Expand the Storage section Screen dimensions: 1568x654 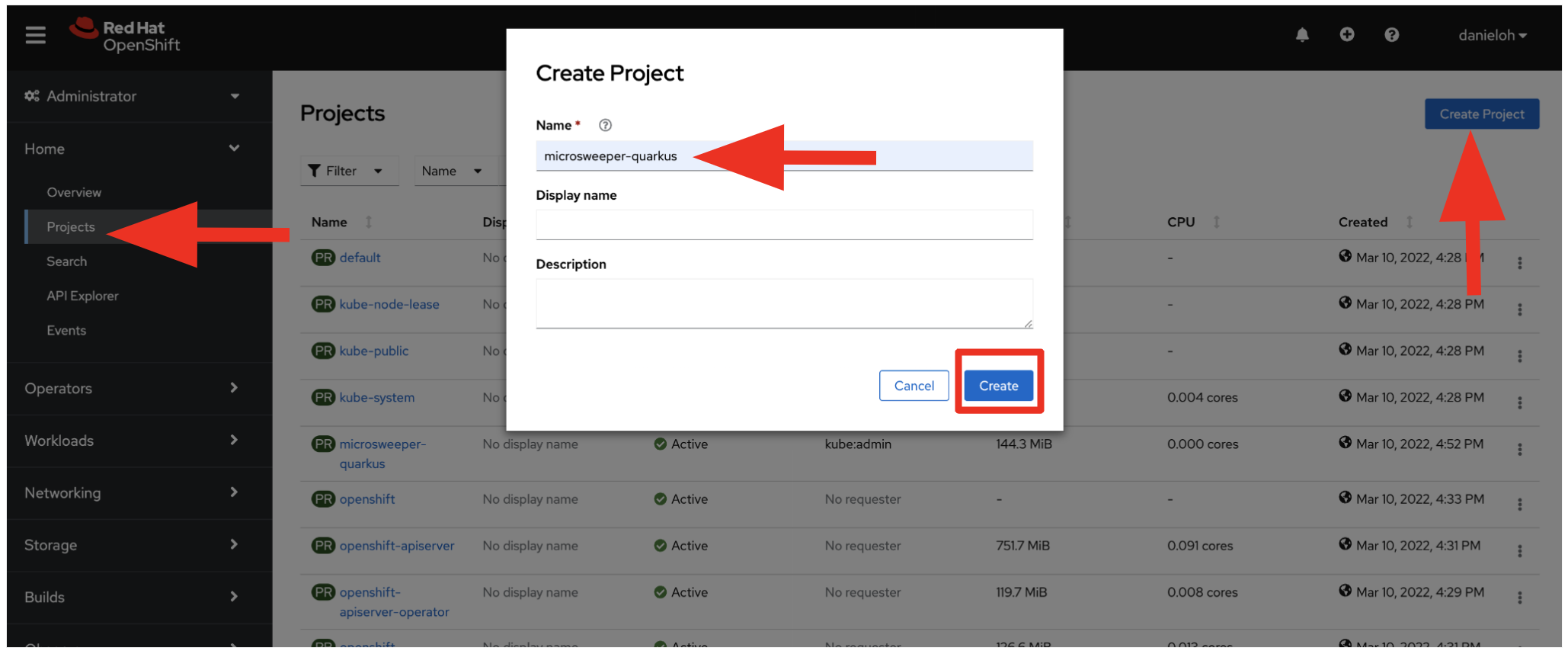tap(133, 545)
